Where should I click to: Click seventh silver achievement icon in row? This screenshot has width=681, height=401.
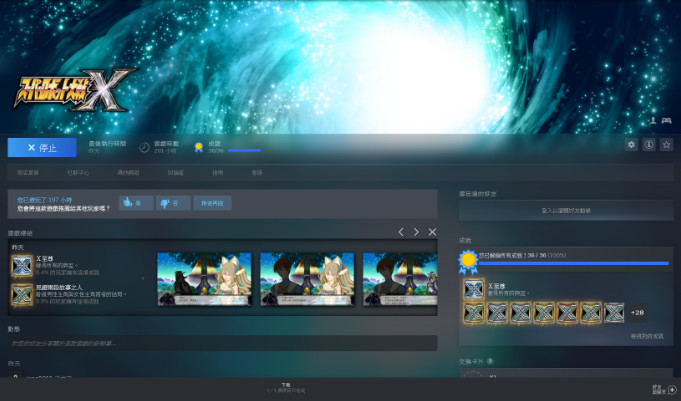[x=614, y=313]
